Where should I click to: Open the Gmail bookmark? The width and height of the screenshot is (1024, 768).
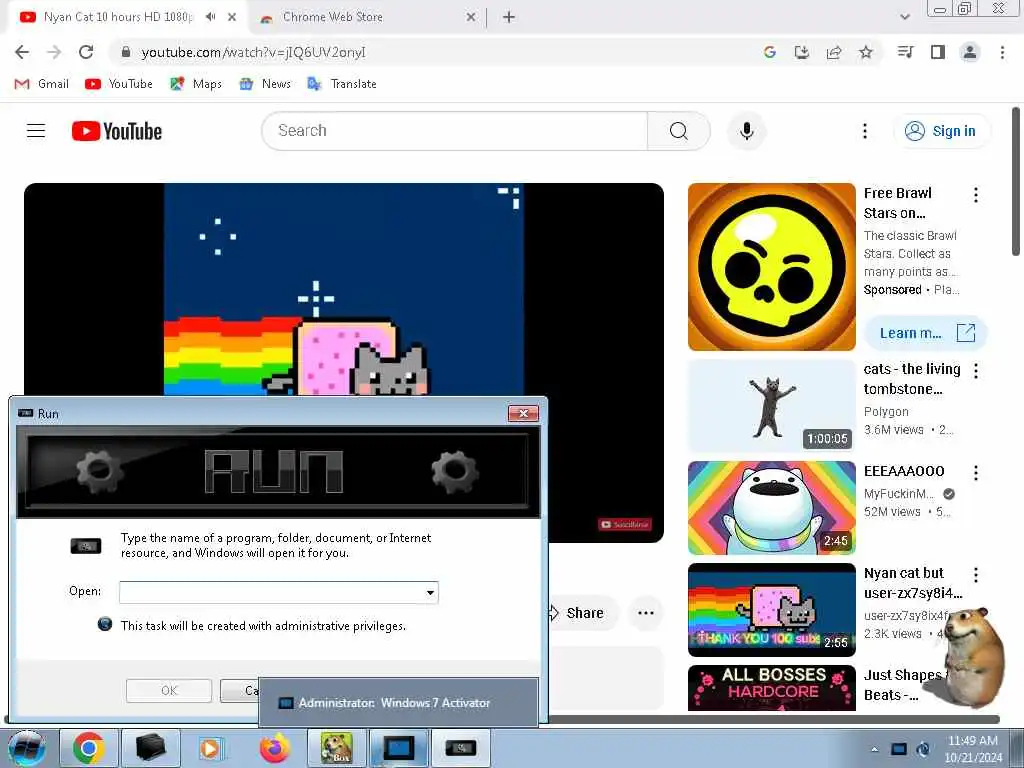(x=42, y=84)
